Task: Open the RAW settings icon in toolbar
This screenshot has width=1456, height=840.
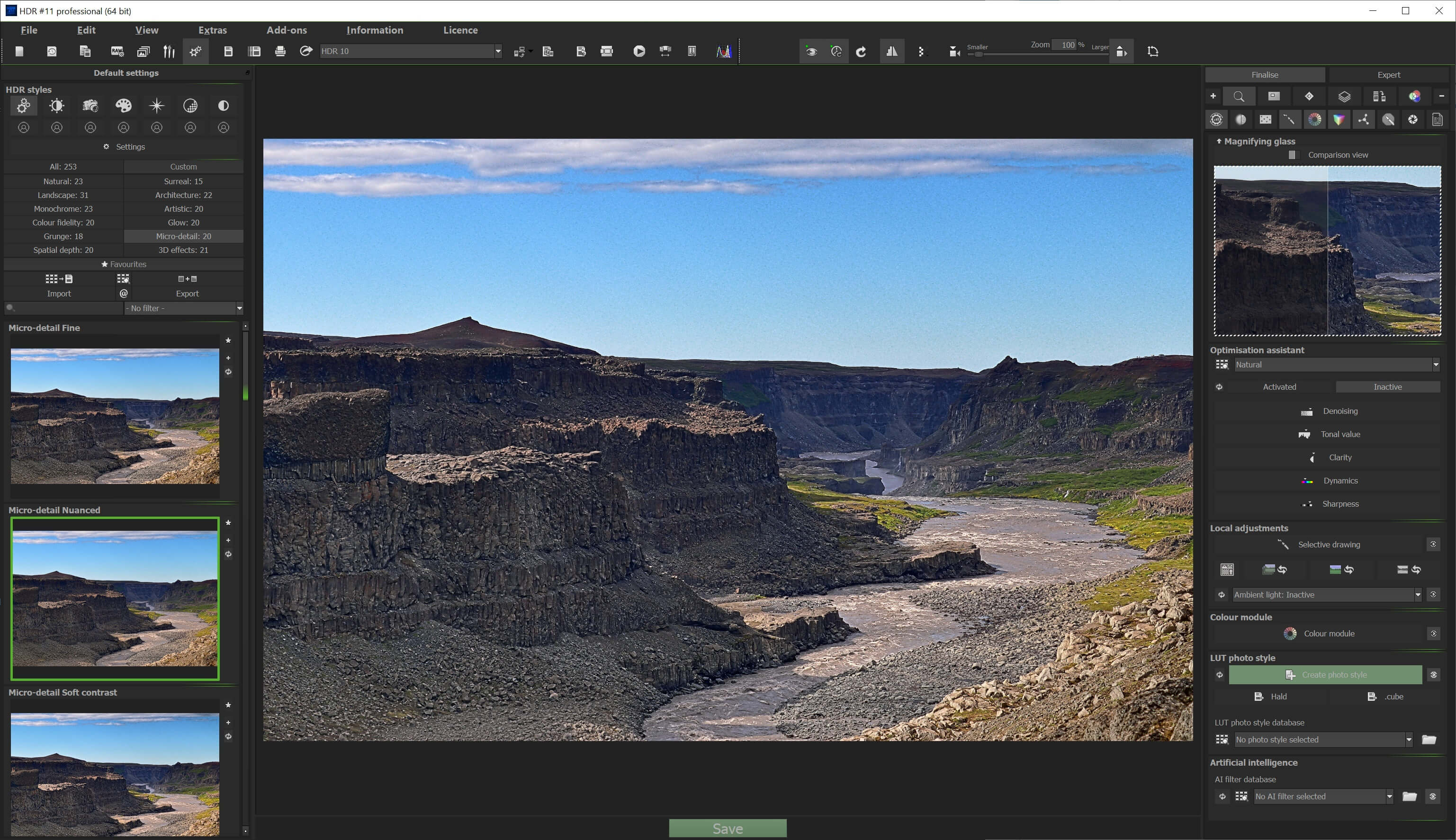Action: [x=117, y=51]
